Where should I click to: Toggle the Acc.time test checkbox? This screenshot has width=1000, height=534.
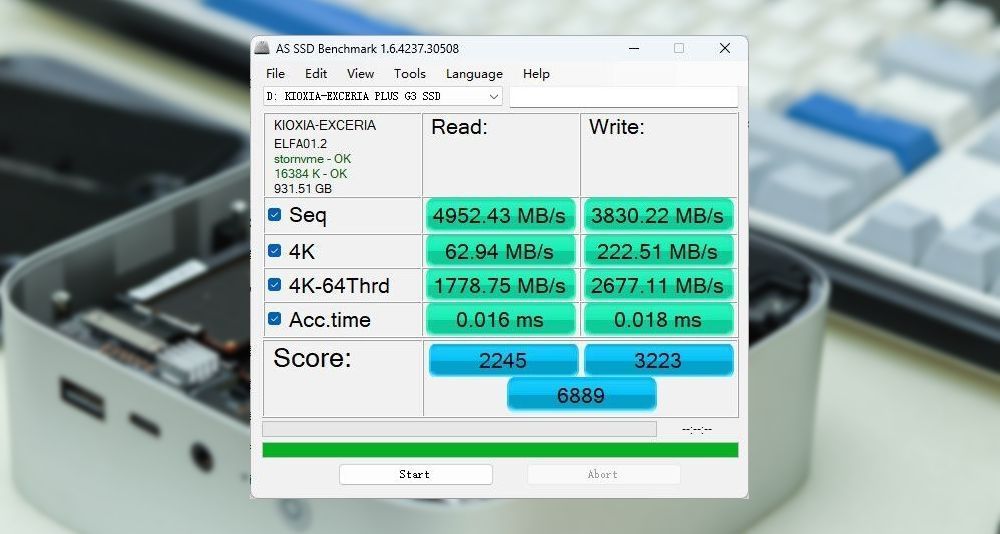tap(274, 320)
